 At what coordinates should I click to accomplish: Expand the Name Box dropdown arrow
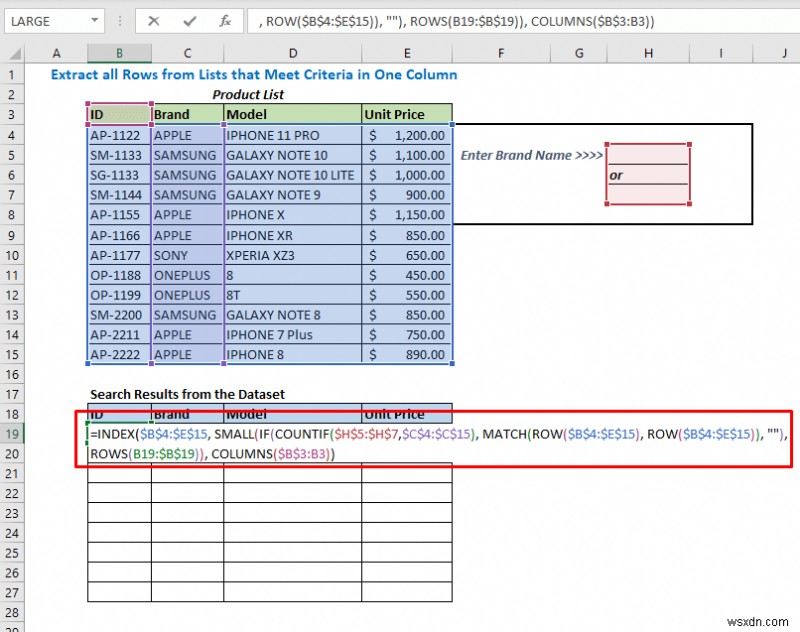93,21
